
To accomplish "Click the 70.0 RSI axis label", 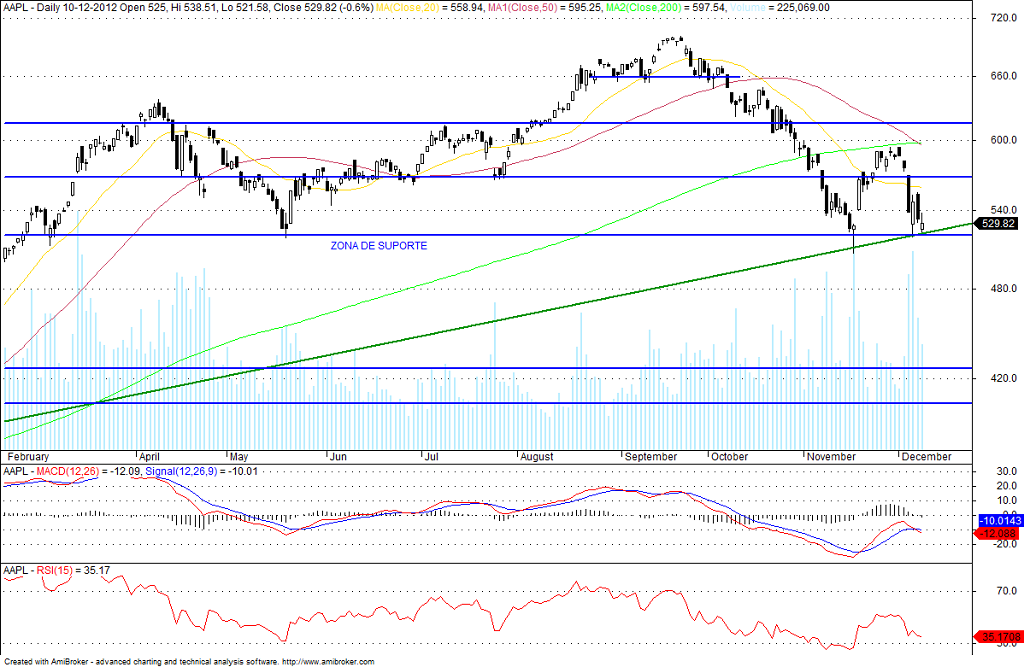I will pos(1006,591).
